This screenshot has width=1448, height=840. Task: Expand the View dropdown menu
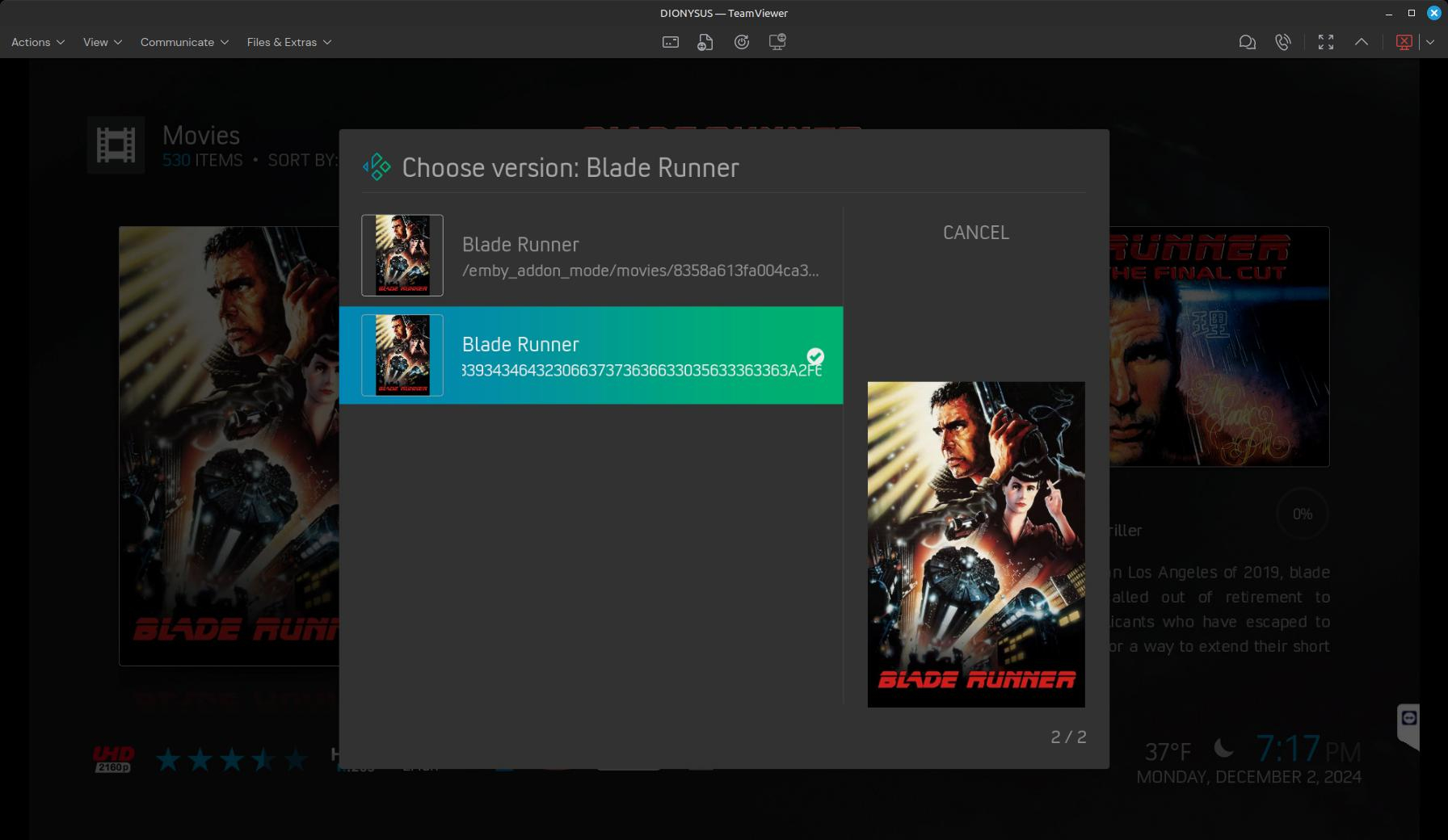(102, 42)
